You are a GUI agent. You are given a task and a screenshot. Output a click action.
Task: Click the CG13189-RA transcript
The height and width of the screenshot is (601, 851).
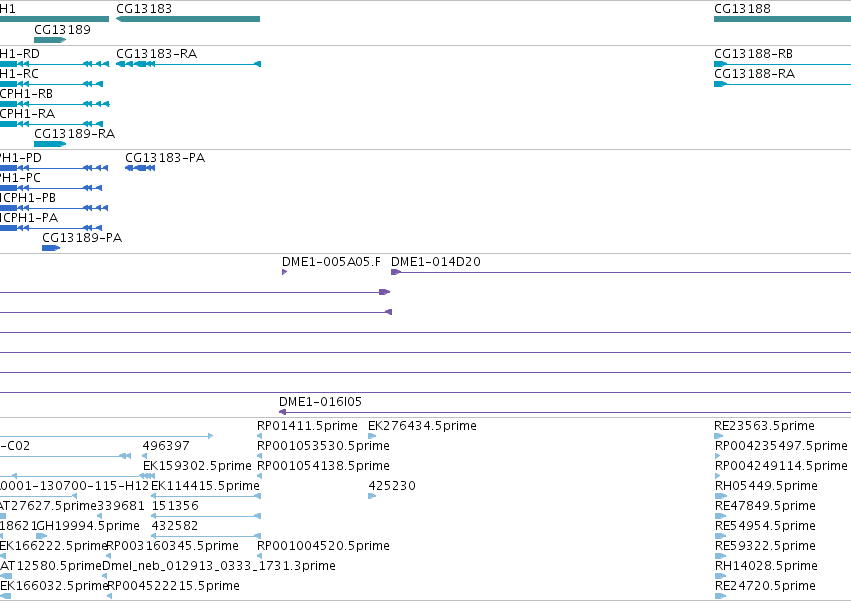tap(50, 144)
